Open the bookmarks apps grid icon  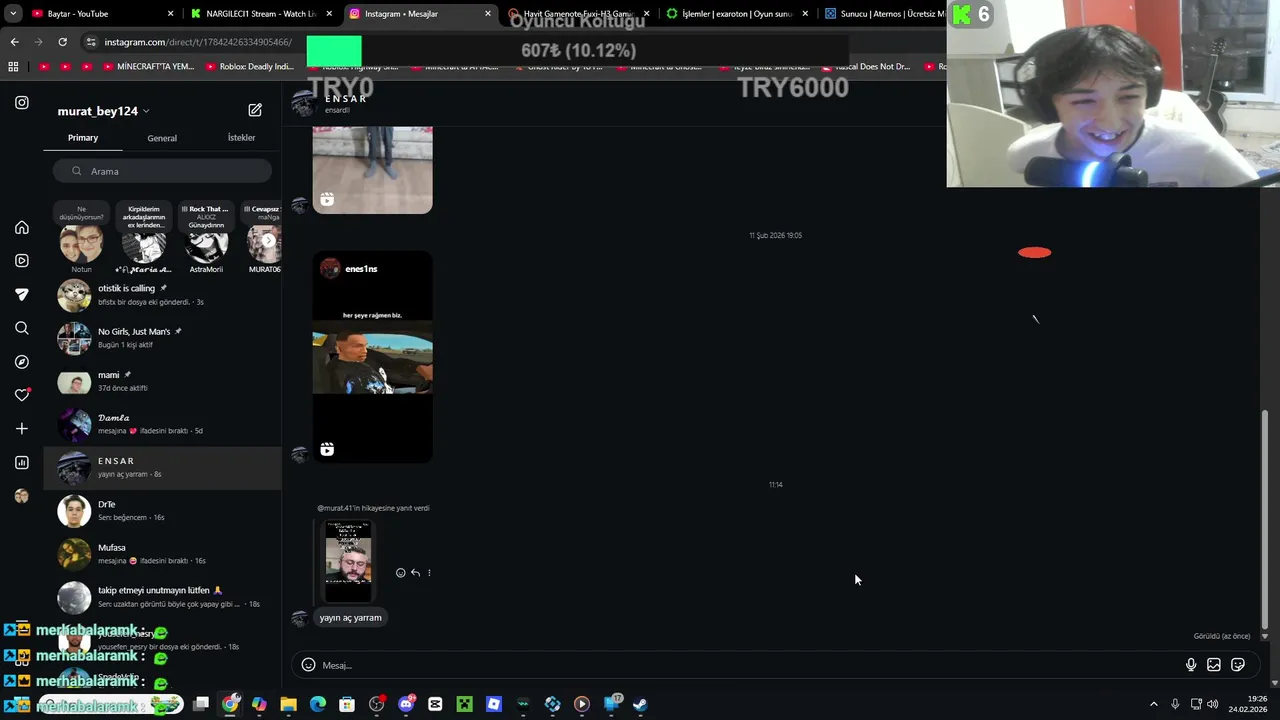click(13, 67)
